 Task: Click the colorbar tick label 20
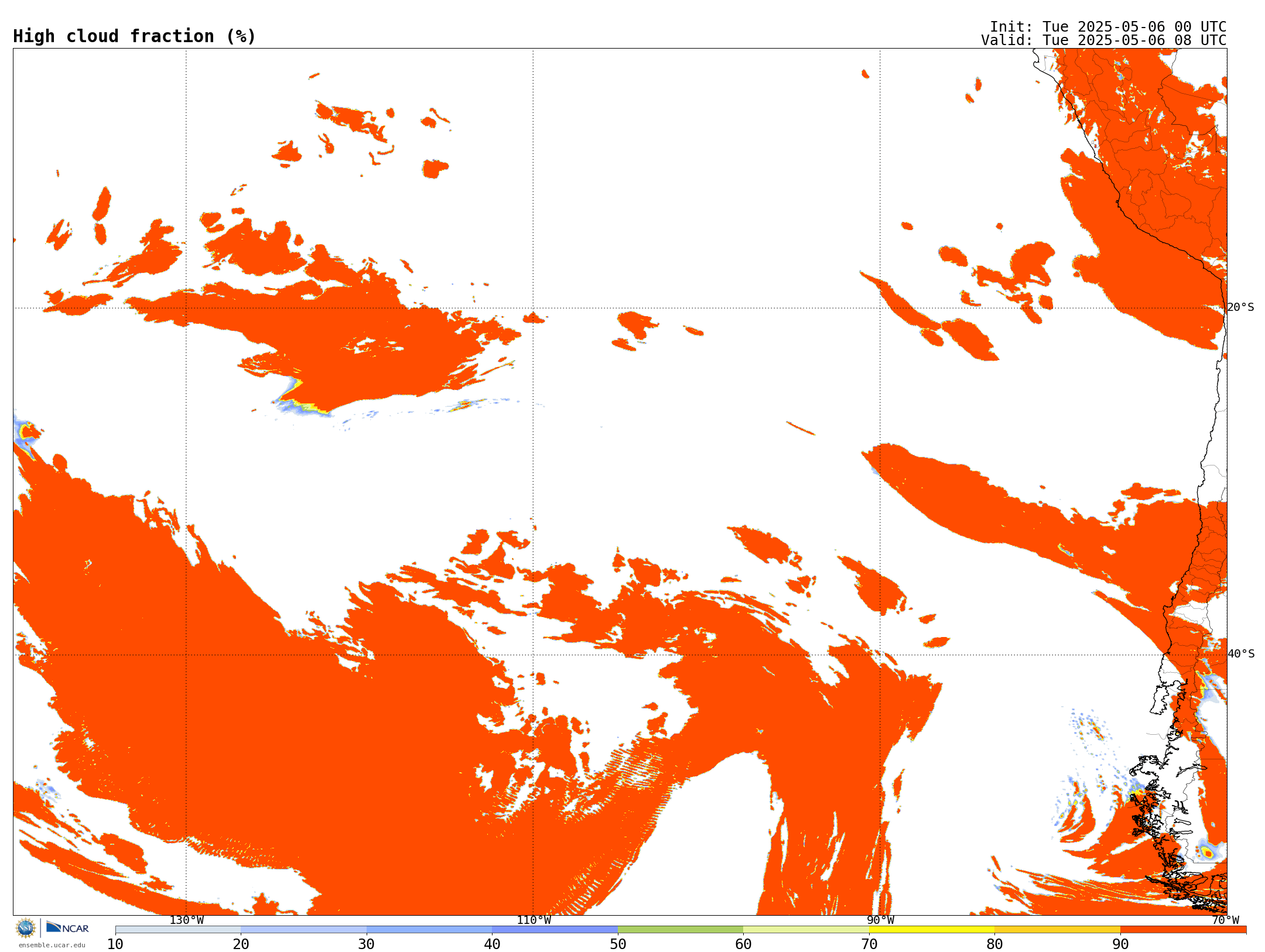pyautogui.click(x=241, y=944)
